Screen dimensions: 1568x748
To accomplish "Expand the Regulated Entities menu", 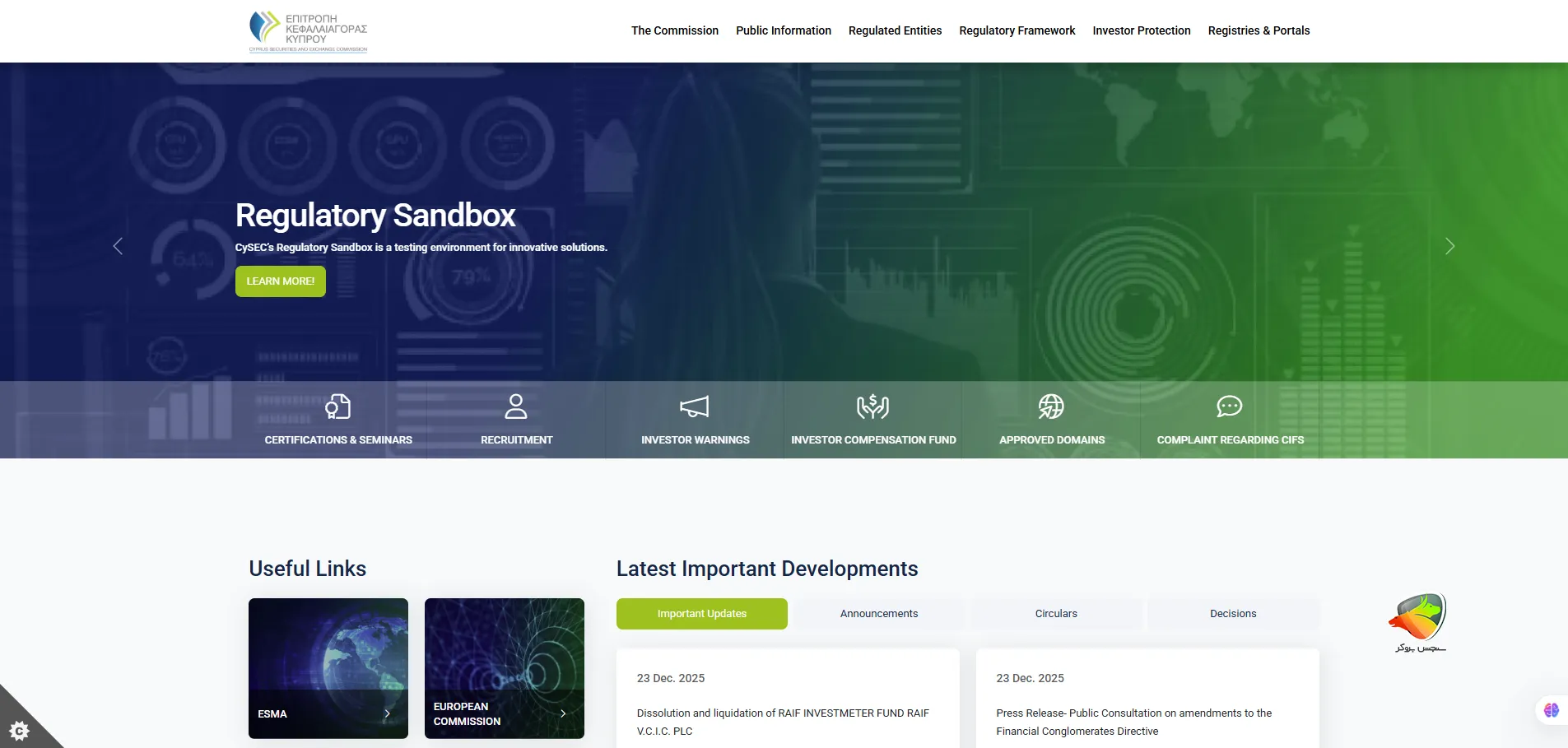I will [895, 30].
